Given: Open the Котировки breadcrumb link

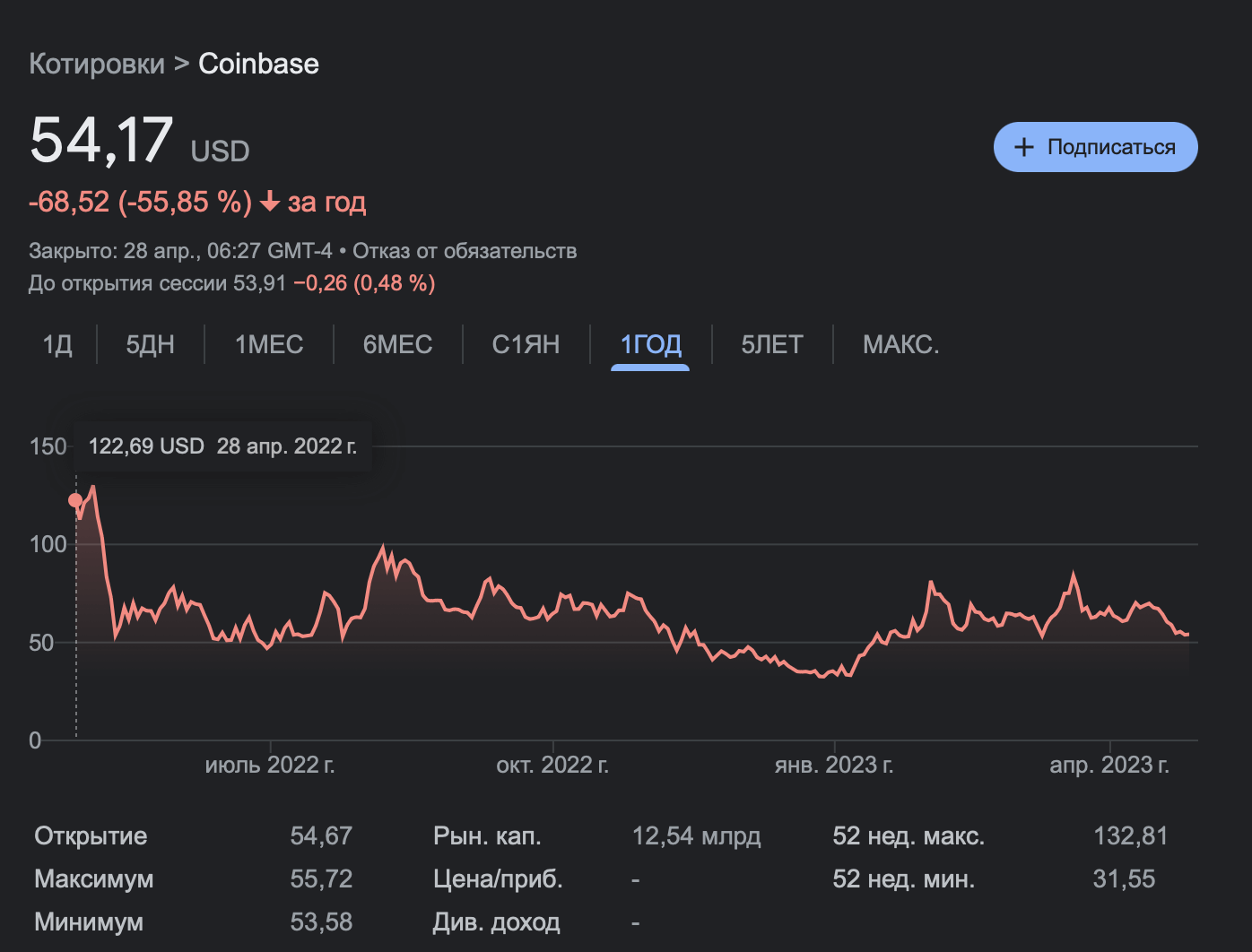Looking at the screenshot, I should tap(97, 64).
